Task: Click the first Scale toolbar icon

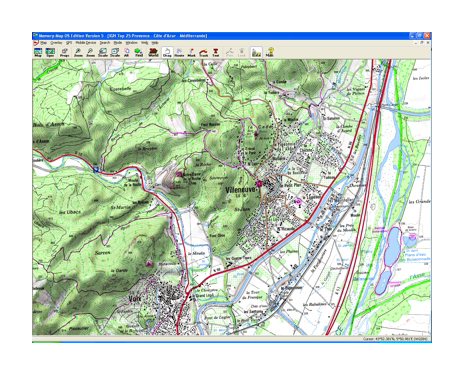Action: pos(103,52)
